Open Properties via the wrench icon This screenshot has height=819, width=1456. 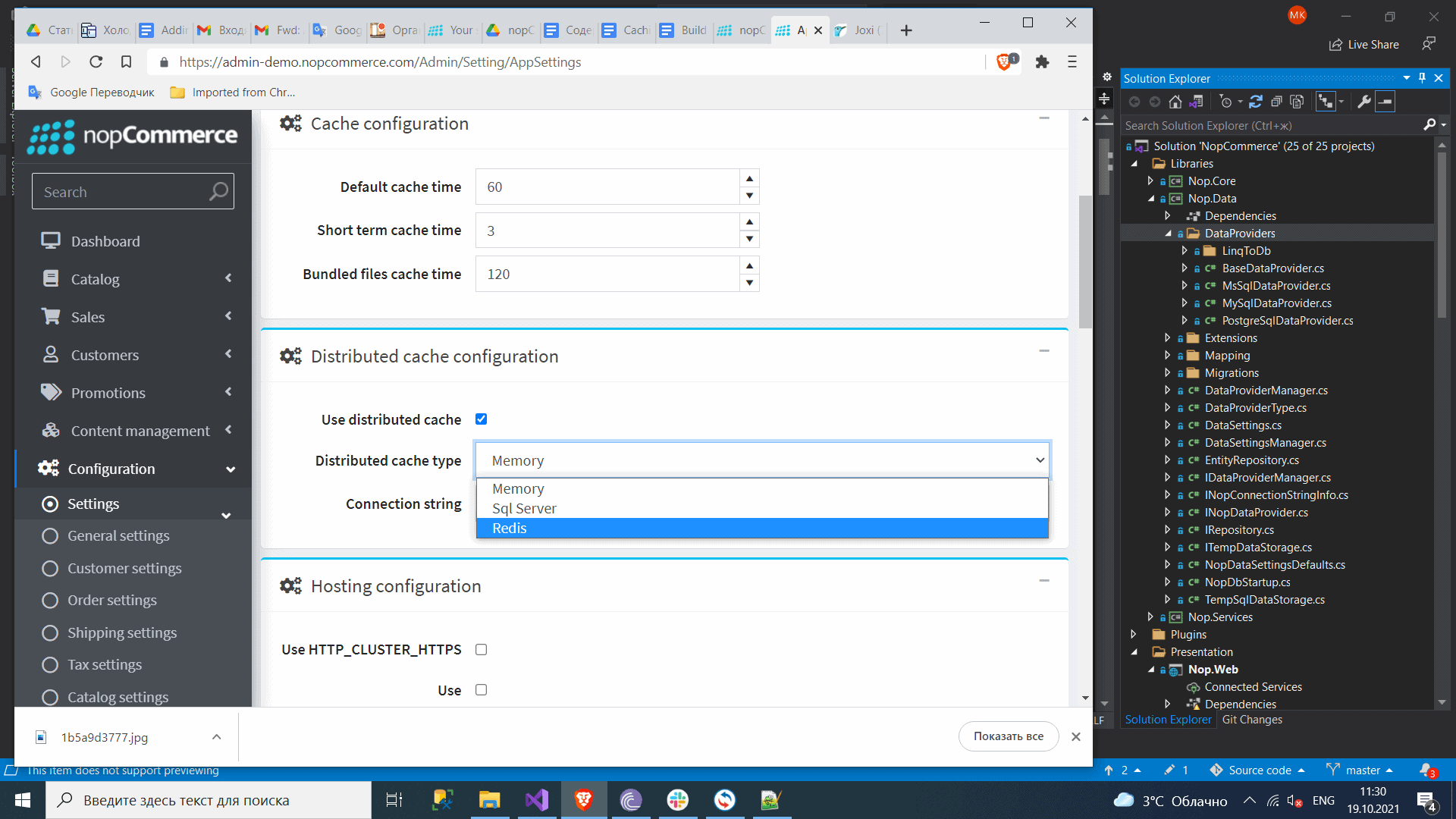click(x=1363, y=102)
